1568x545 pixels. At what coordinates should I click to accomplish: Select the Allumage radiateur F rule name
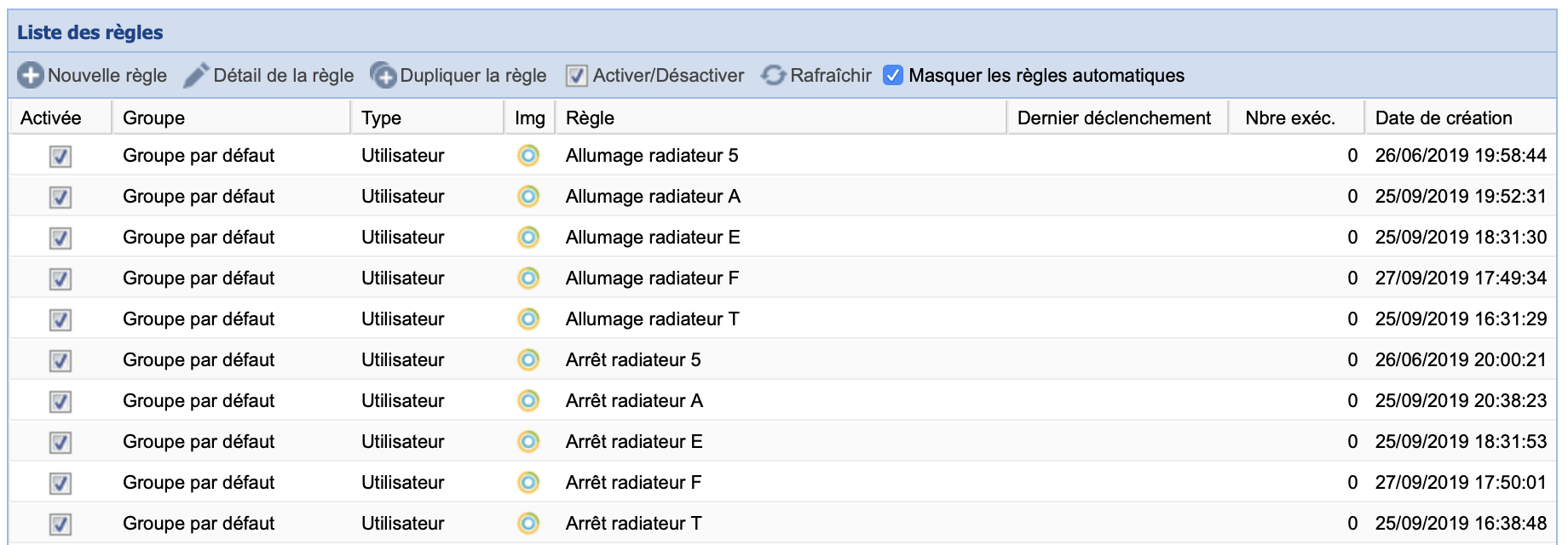652,278
